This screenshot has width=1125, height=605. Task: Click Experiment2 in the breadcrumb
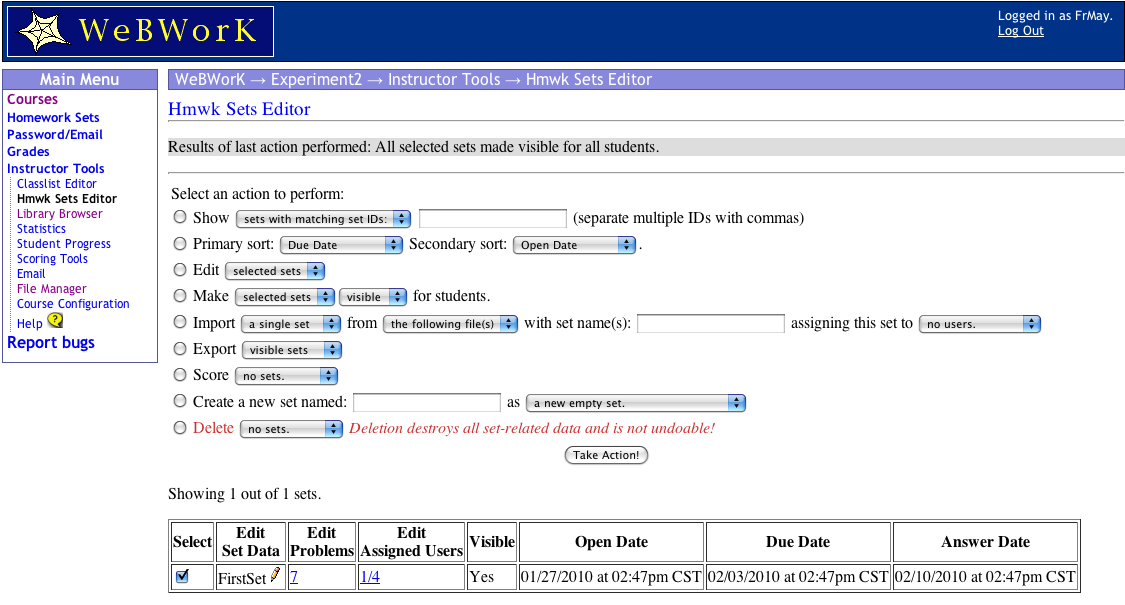click(316, 80)
